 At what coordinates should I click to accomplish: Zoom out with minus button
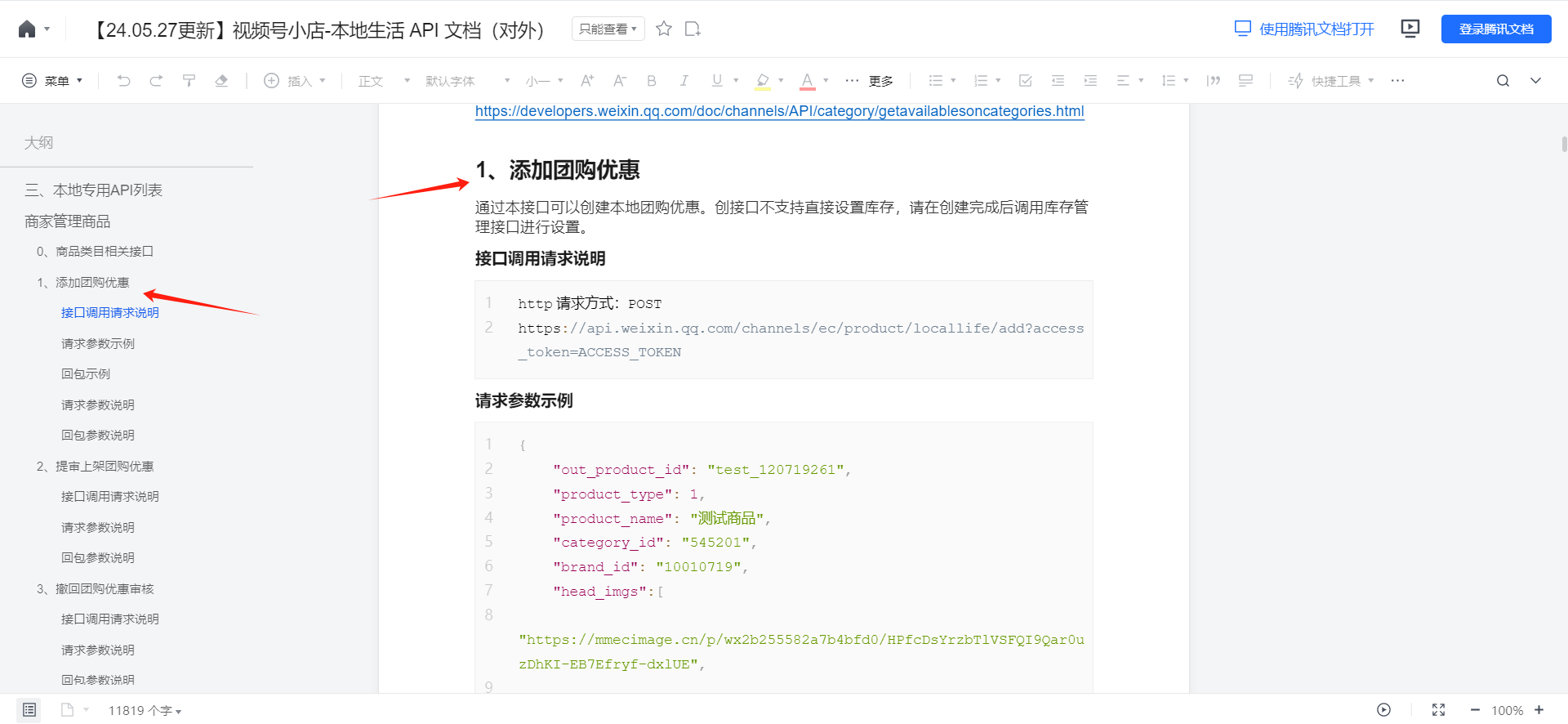coord(1475,710)
